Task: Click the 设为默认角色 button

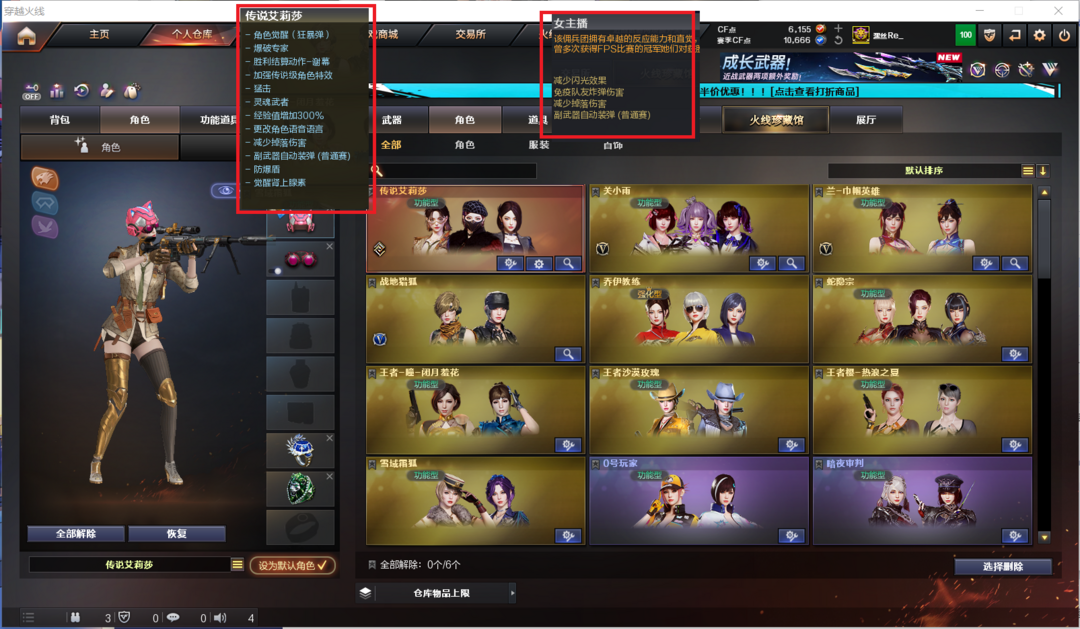Action: pos(293,565)
